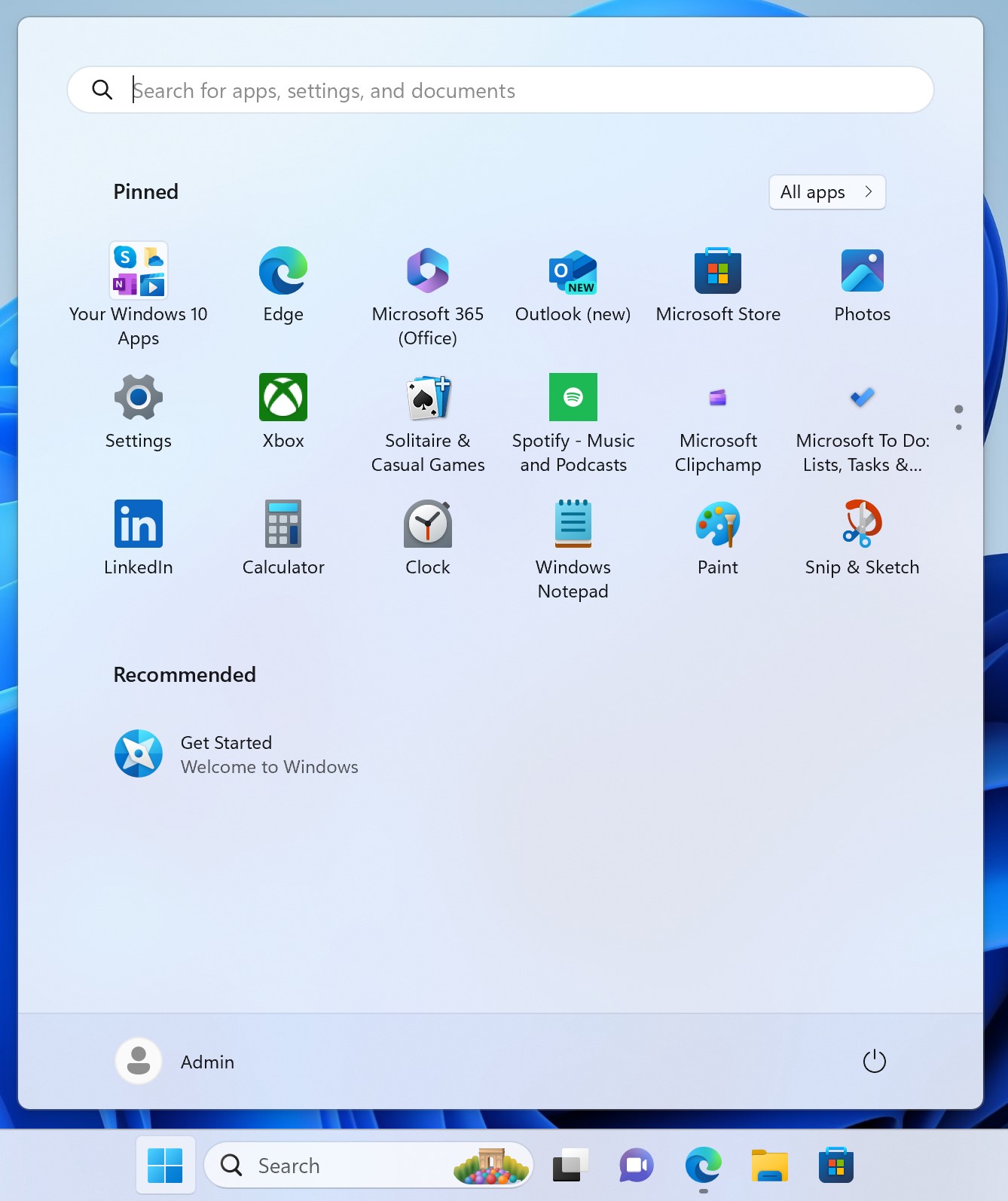Open Your Windows 10 Apps folder

(x=139, y=295)
